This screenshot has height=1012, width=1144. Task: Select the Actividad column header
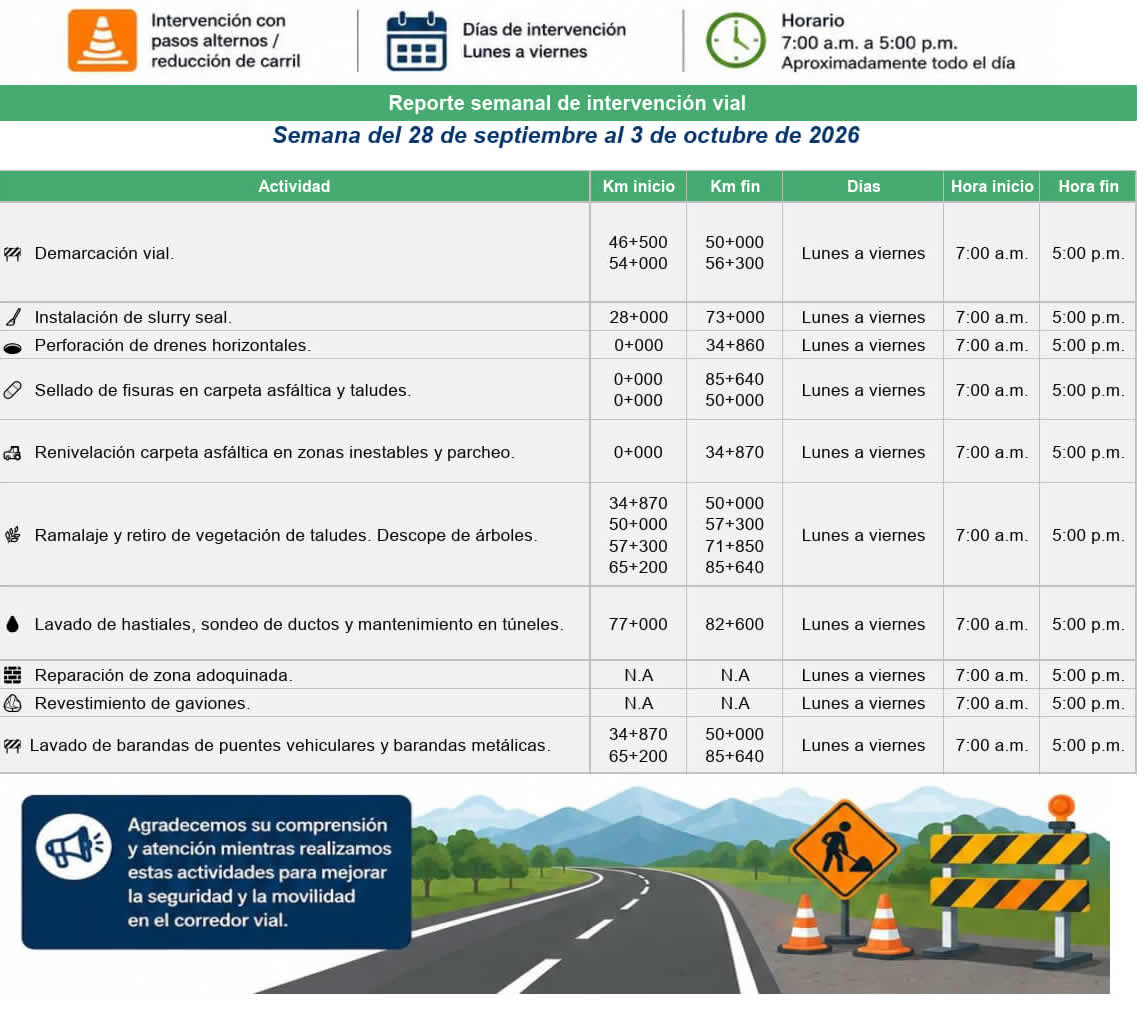point(294,186)
